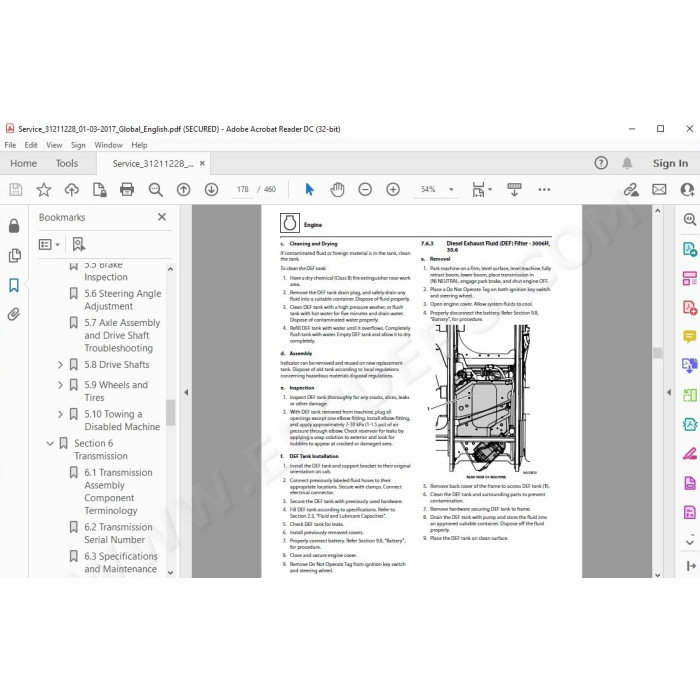700x700 pixels.
Task: Click the document vertical scrollbar thumb
Action: pos(658,353)
